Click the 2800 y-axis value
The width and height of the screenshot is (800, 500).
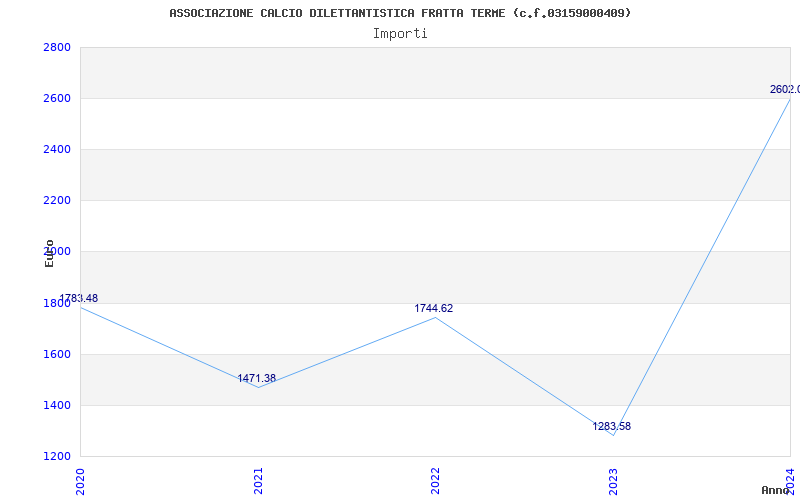[x=57, y=48]
